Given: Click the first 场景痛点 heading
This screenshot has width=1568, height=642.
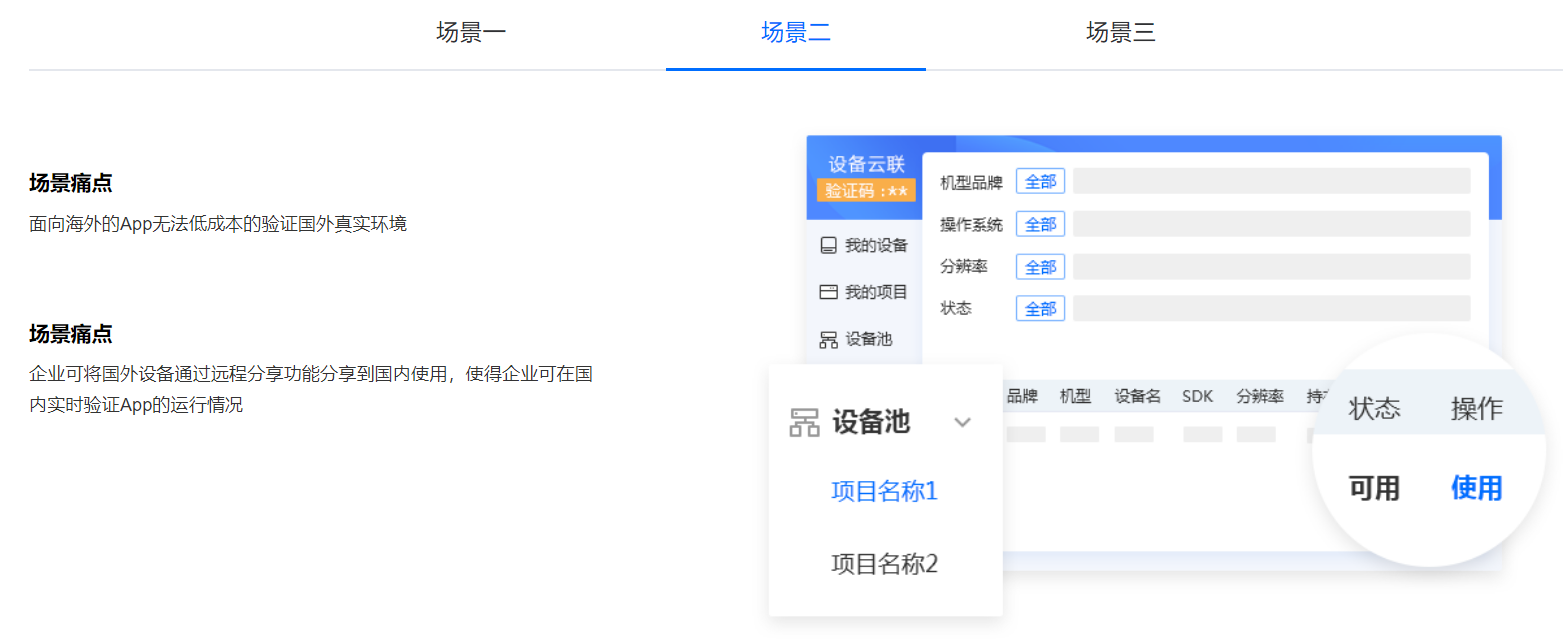Looking at the screenshot, I should point(71,183).
